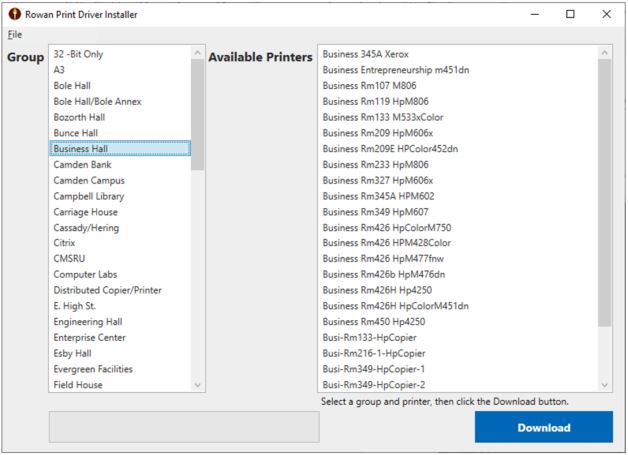Click the Available Printers scrollbar down arrow
The height and width of the screenshot is (455, 628).
pos(604,385)
